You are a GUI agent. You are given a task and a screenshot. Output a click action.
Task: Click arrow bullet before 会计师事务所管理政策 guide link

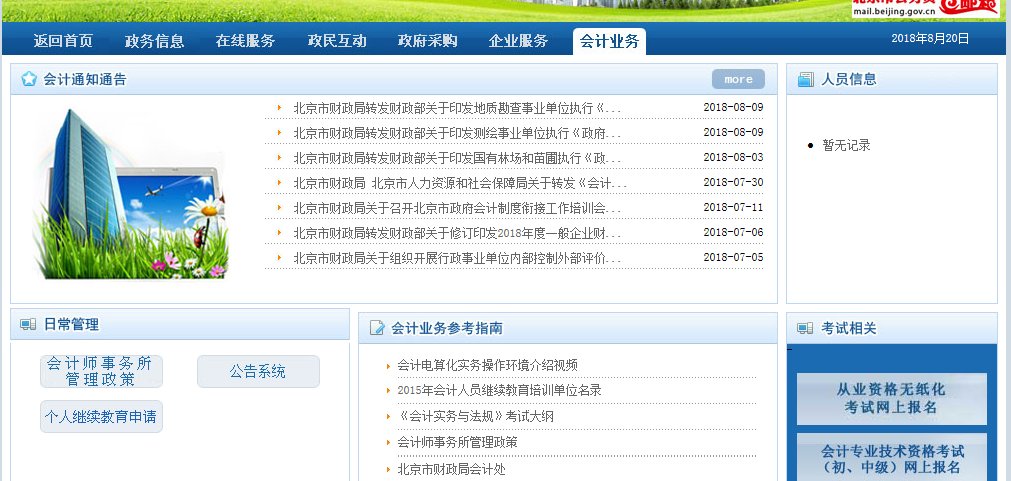388,443
